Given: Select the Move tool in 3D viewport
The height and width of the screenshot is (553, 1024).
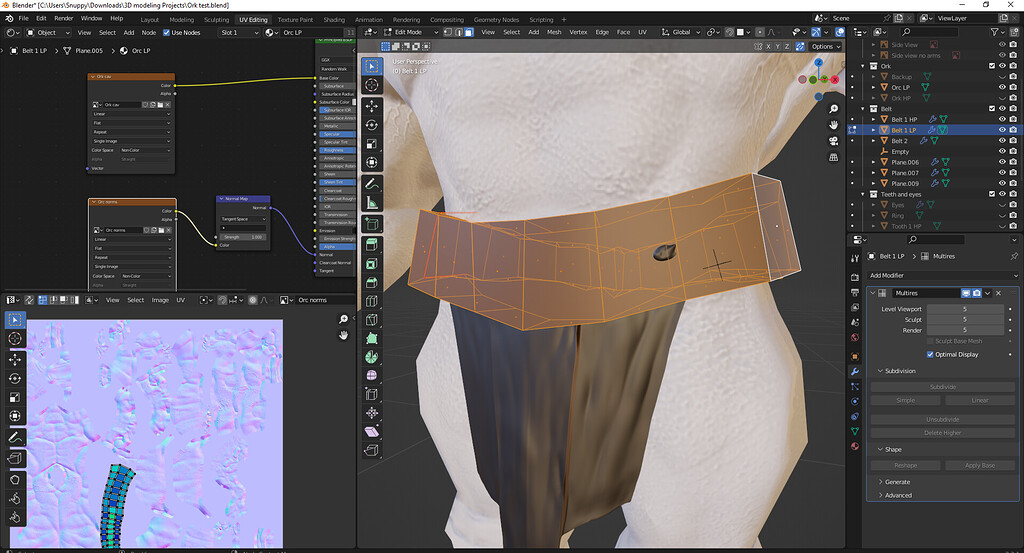Looking at the screenshot, I should click(x=372, y=105).
